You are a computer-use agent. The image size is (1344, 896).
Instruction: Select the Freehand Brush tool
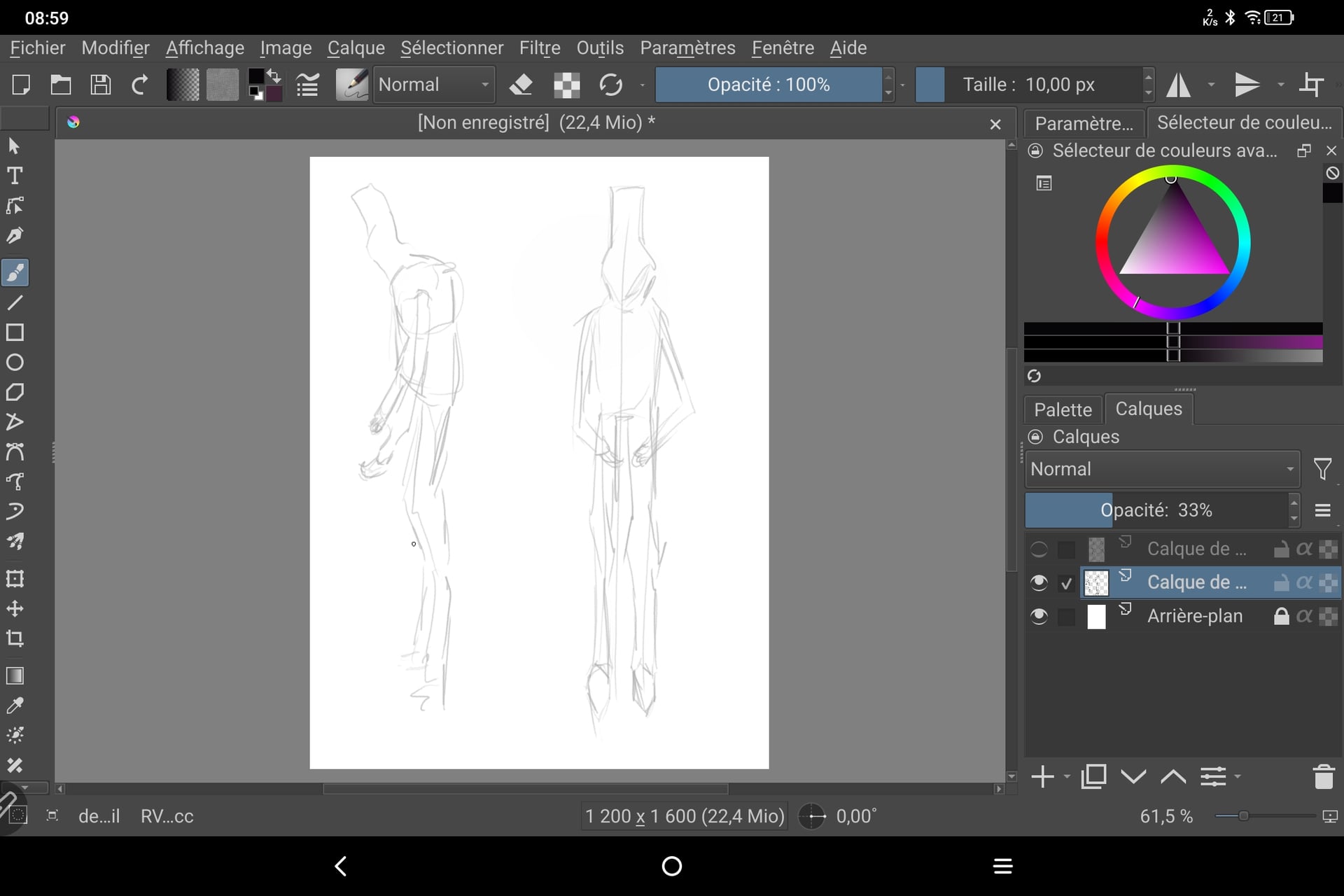click(x=15, y=272)
